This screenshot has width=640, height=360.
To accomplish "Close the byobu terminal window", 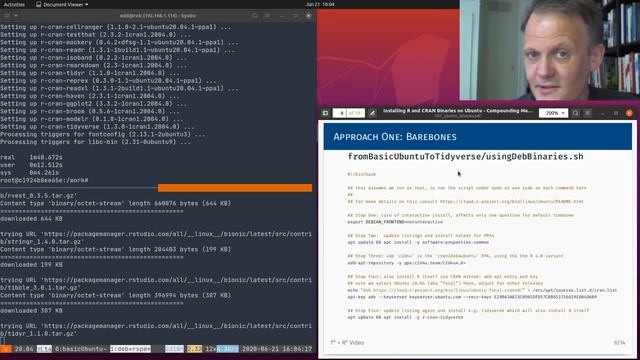I will pyautogui.click(x=309, y=16).
